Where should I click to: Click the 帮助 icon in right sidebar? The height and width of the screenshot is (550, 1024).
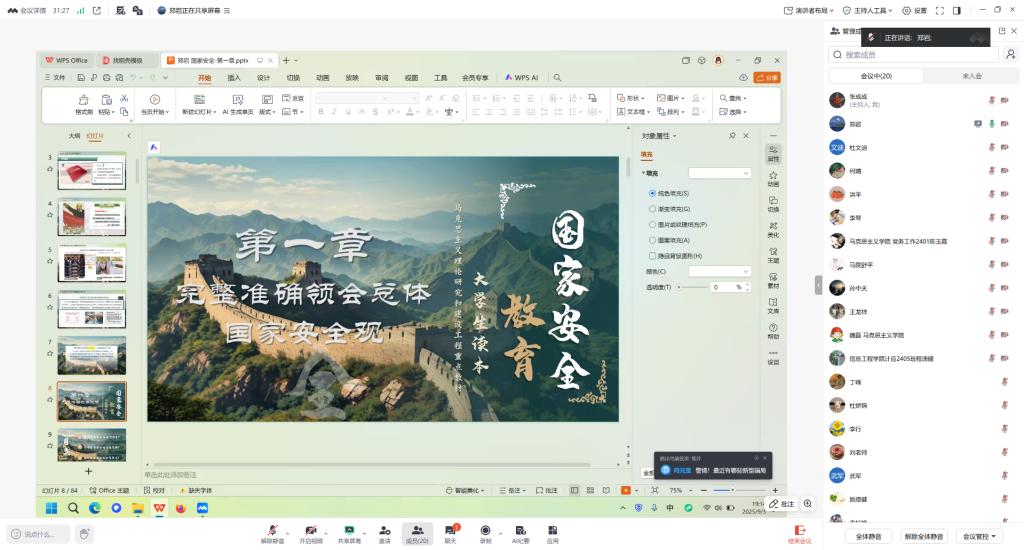[773, 330]
